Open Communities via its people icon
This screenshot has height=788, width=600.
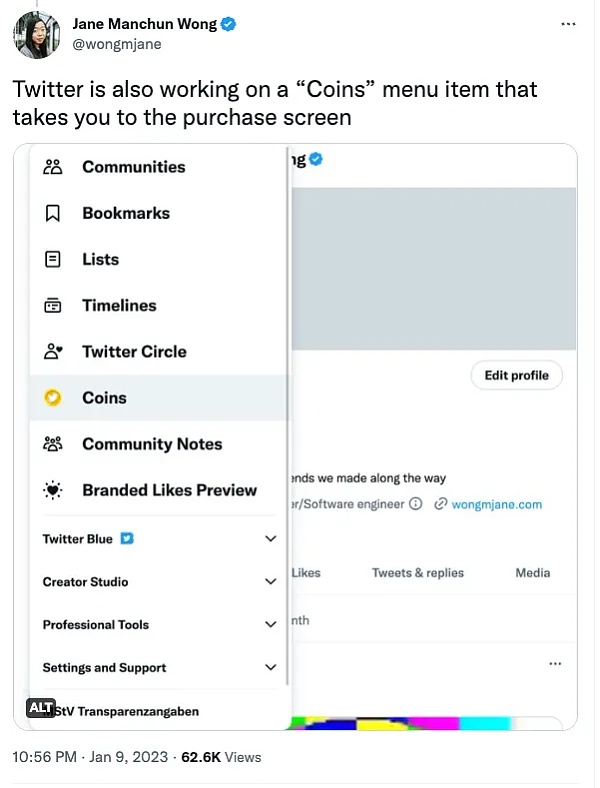coord(53,167)
